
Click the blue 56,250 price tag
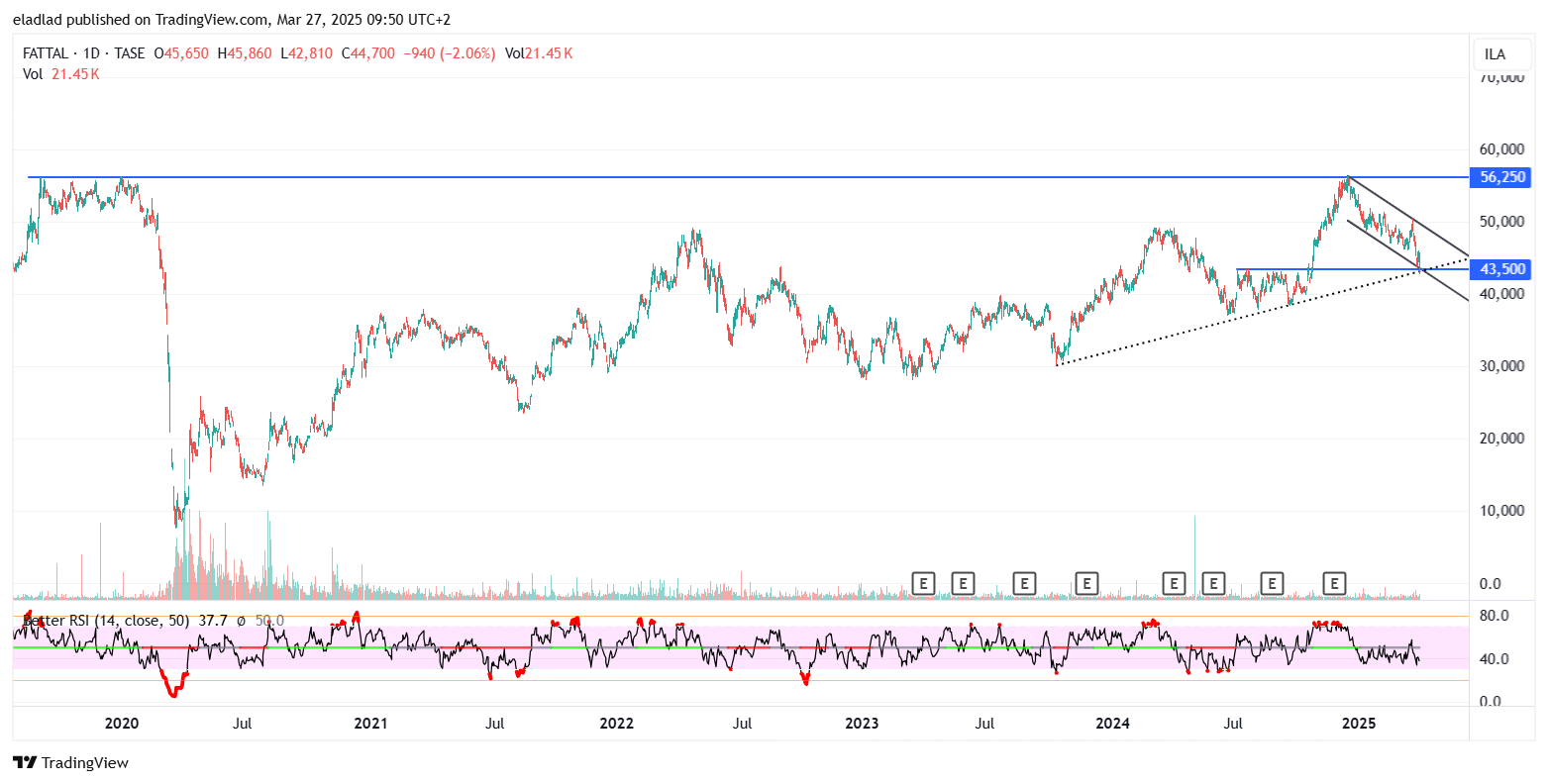point(1501,177)
